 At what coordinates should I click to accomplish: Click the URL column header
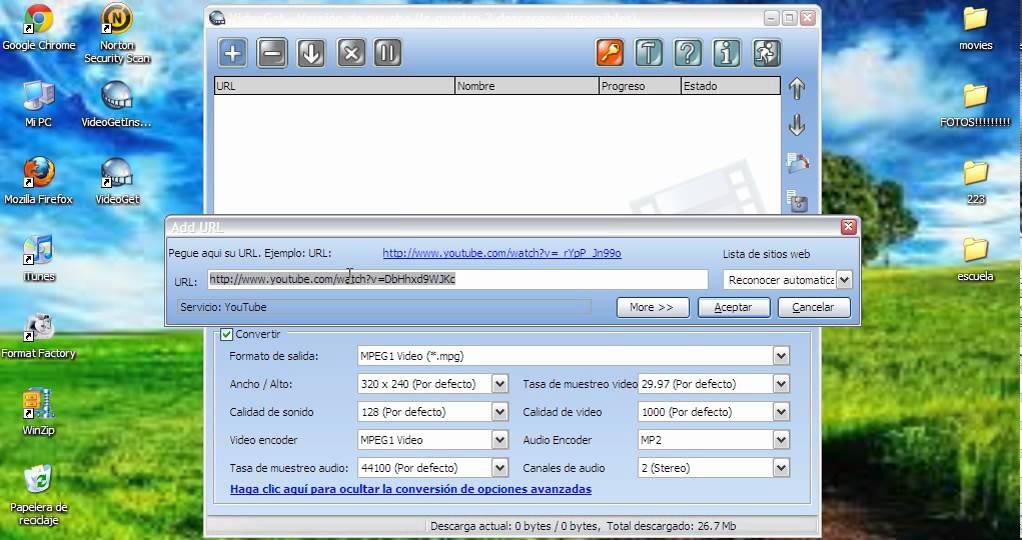[334, 86]
